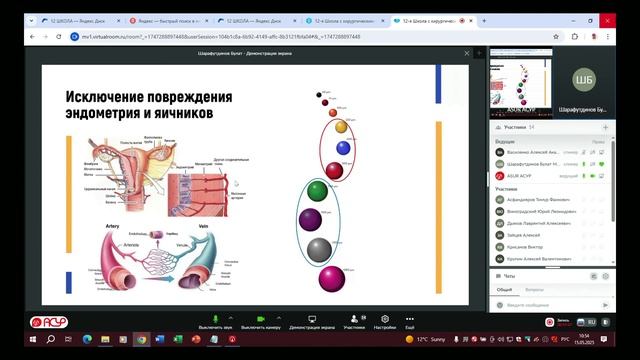Click the message input field
640x360 pixels.
(551, 305)
